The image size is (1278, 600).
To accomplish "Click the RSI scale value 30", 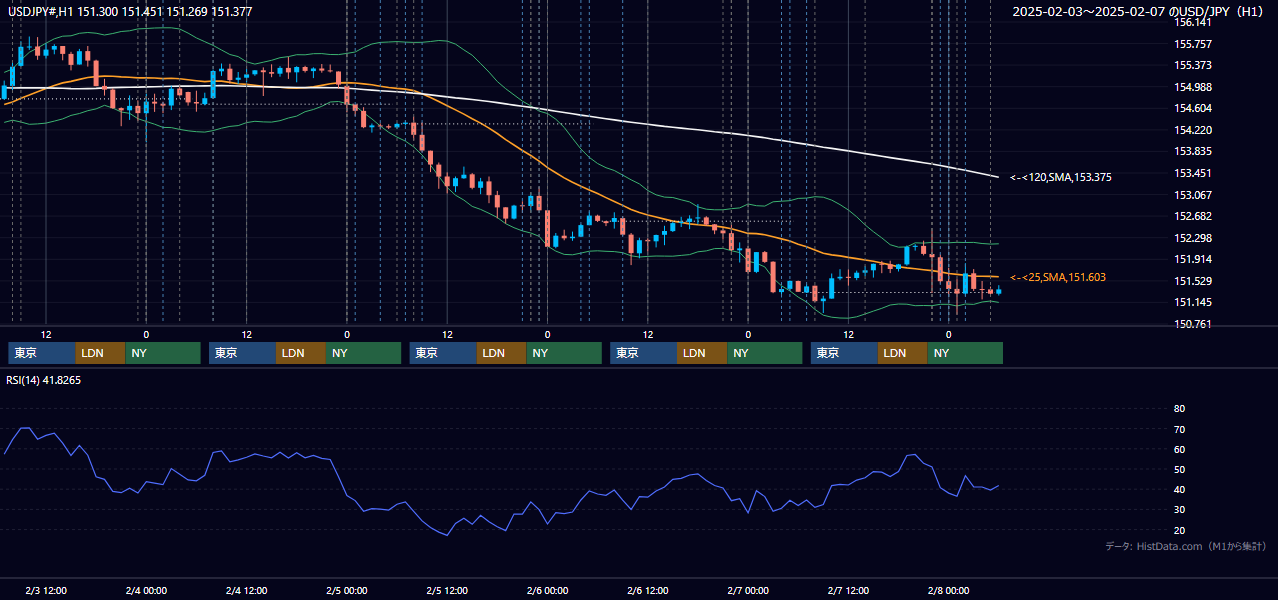I will coord(1179,510).
